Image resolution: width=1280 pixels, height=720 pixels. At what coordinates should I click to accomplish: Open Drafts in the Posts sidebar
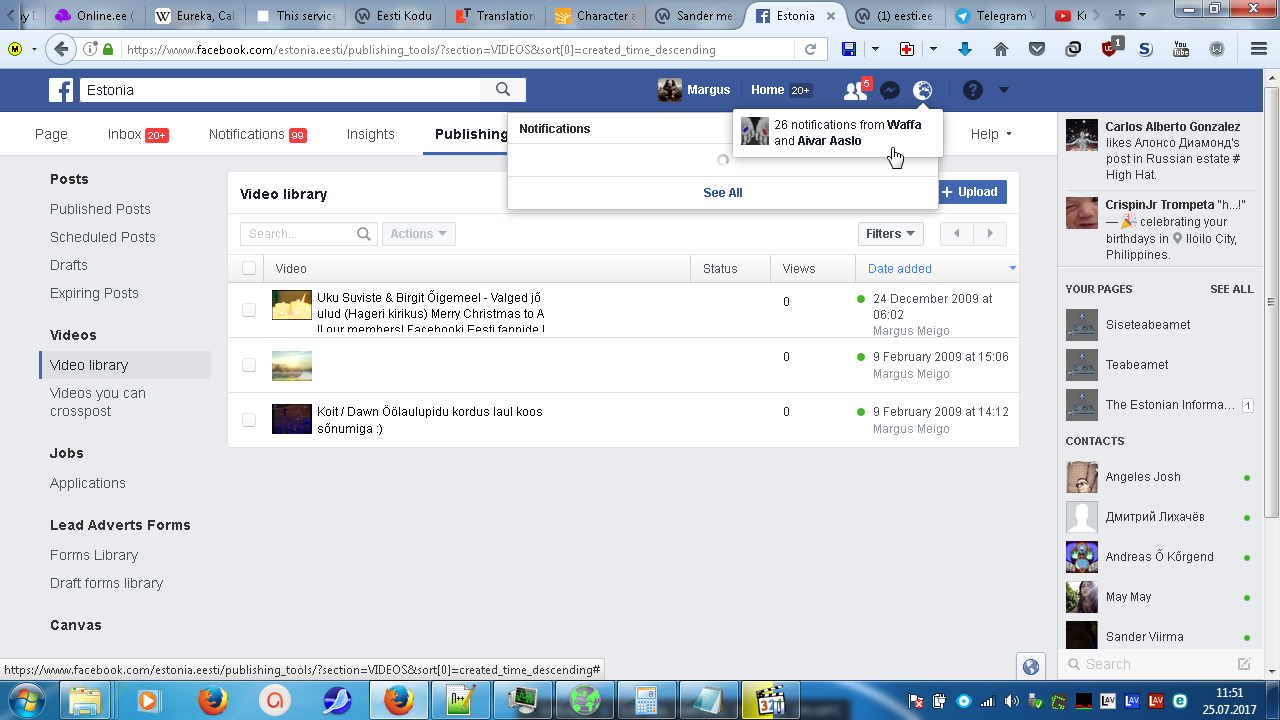(69, 265)
